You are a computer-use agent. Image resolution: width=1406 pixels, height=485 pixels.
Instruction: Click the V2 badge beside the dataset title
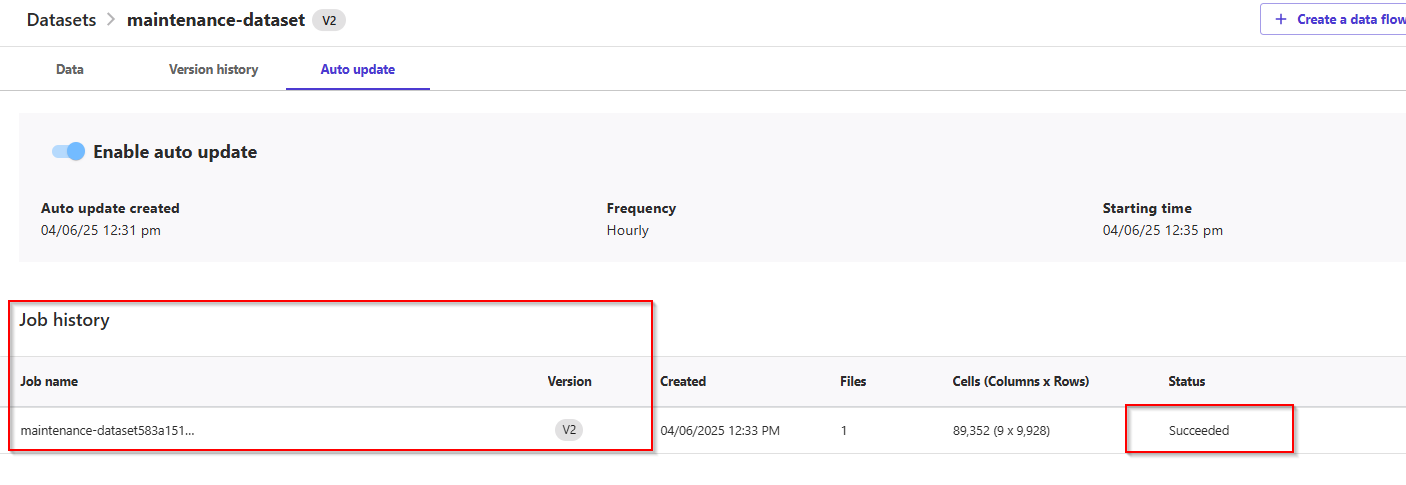pyautogui.click(x=329, y=20)
